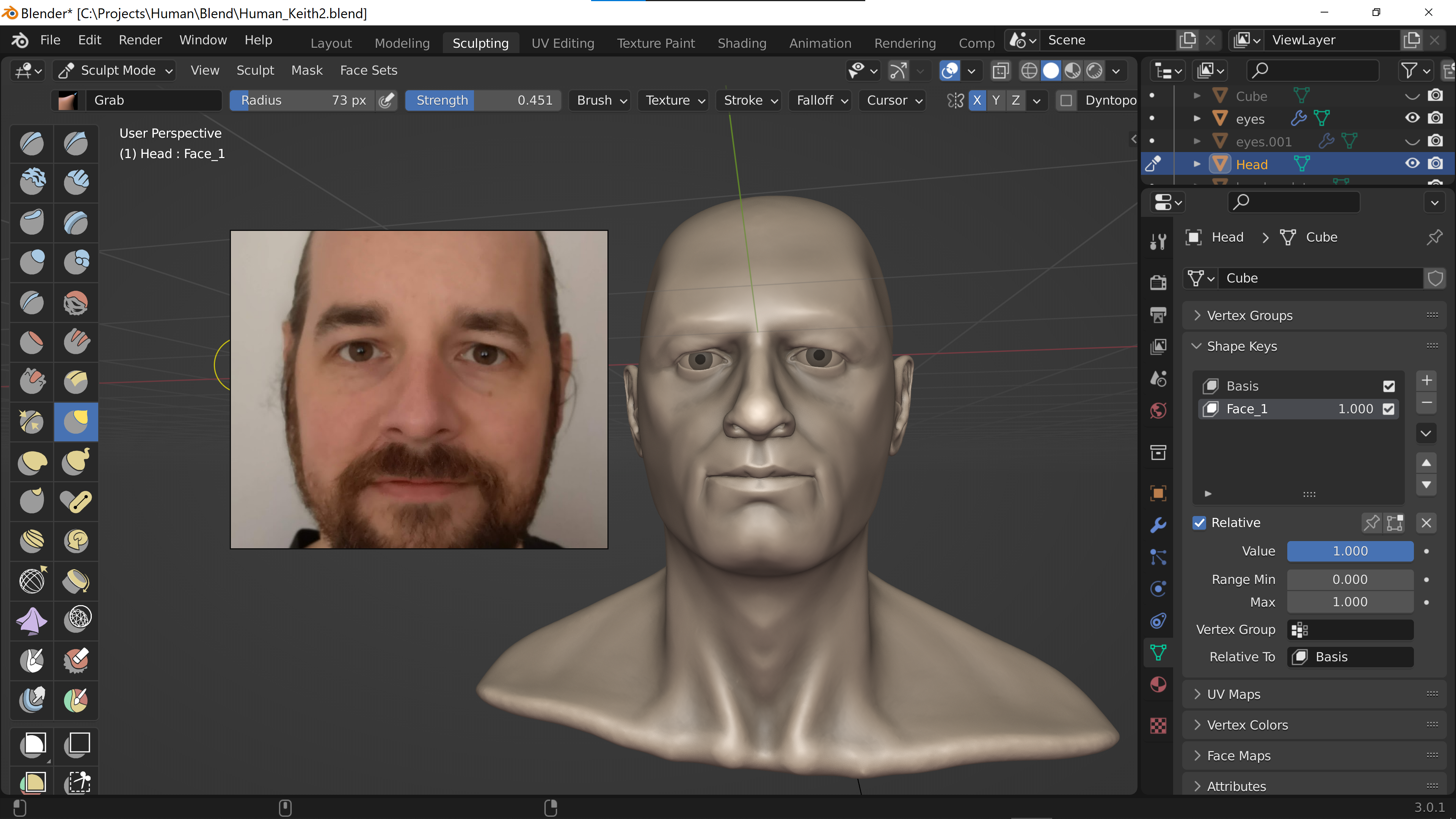The width and height of the screenshot is (1456, 819).
Task: Expand the Vertex Groups panel
Action: pyautogui.click(x=1249, y=315)
